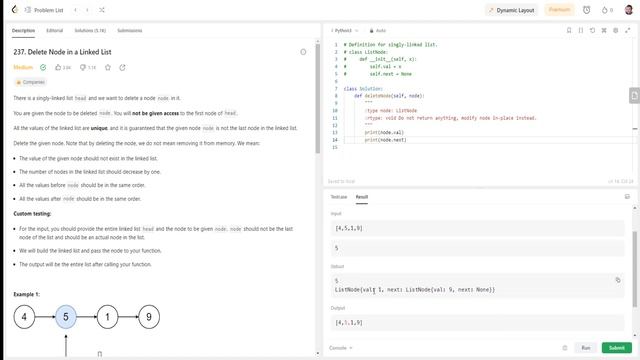Click the icon at the result panel's top right
This screenshot has width=640, height=360.
click(627, 197)
